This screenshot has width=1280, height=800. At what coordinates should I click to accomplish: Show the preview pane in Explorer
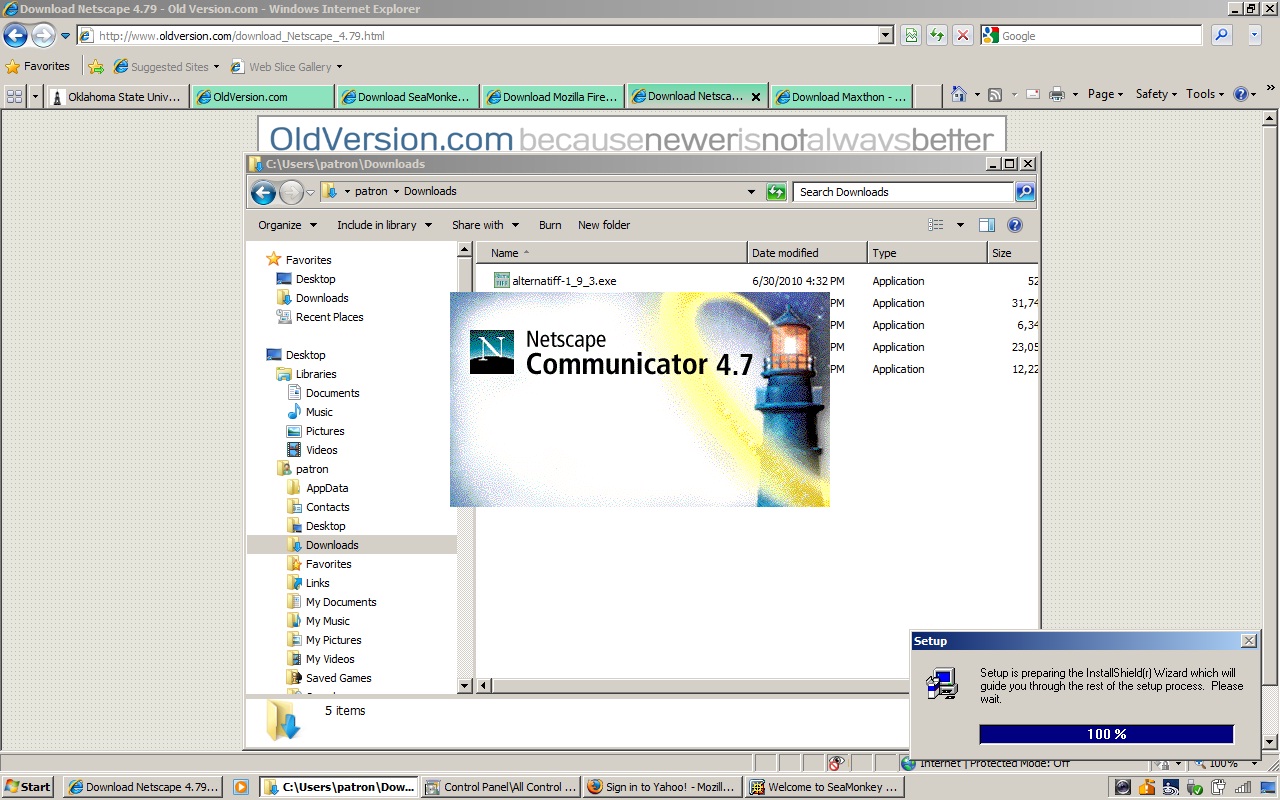click(987, 225)
